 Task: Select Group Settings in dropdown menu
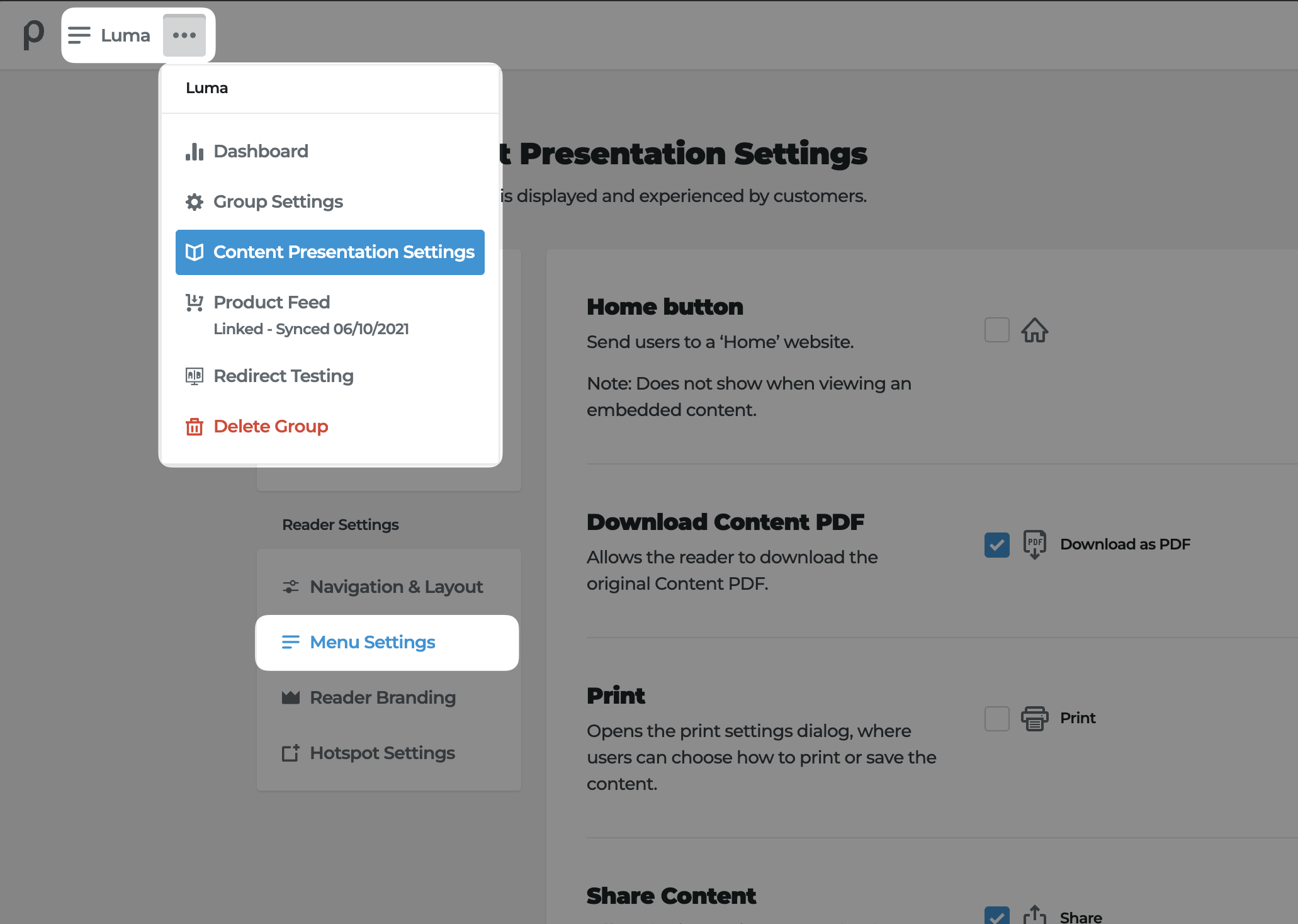click(x=278, y=201)
